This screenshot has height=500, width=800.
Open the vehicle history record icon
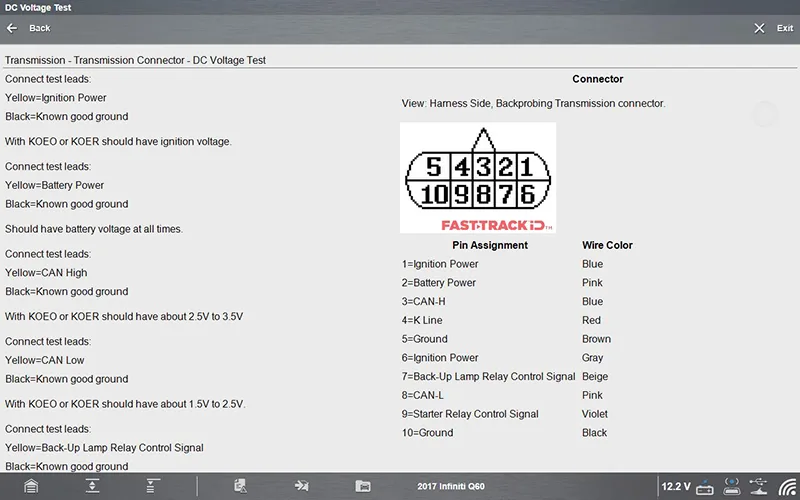pyautogui.click(x=241, y=486)
